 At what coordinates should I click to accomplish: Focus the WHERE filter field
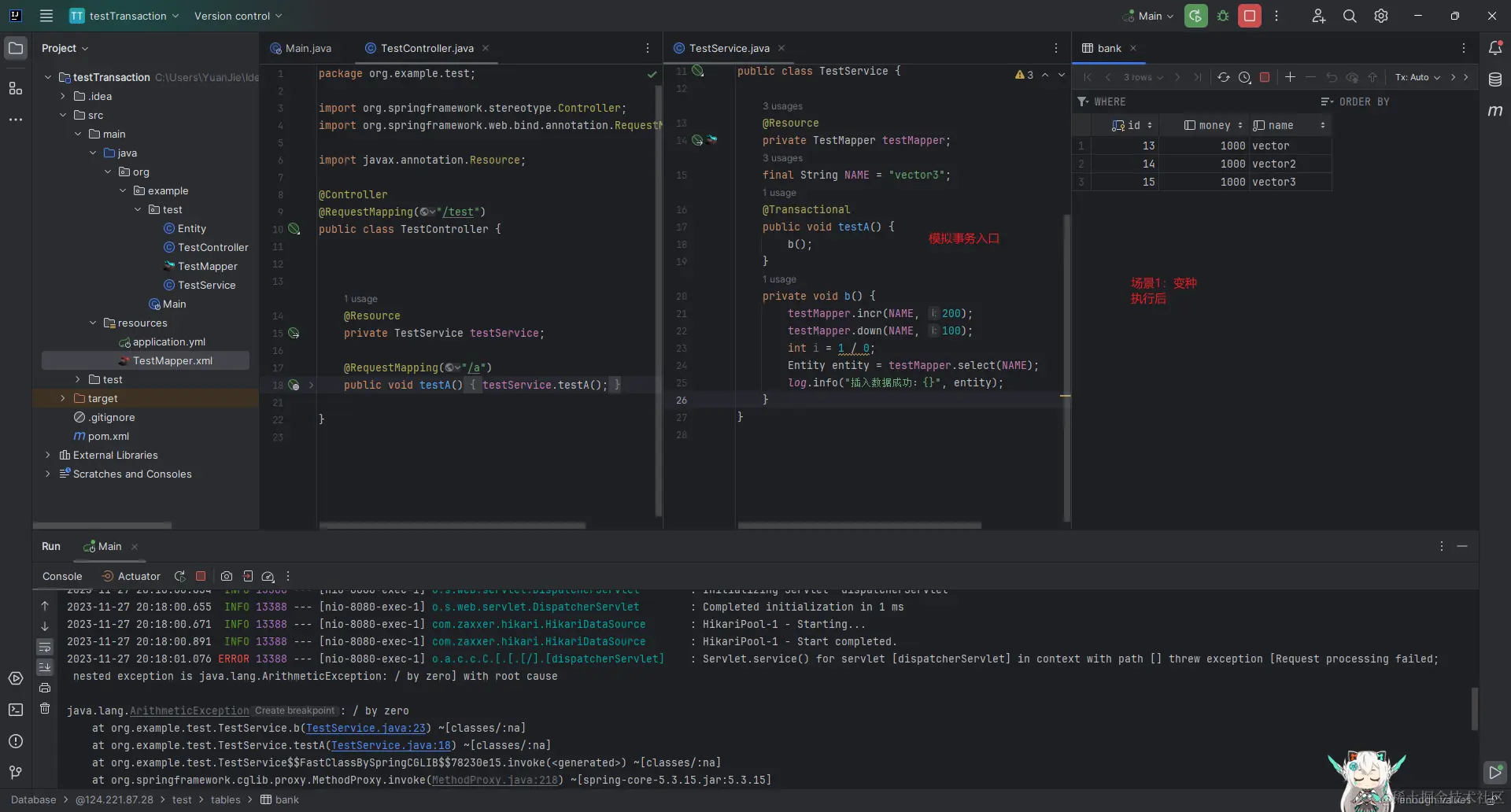[1196, 101]
